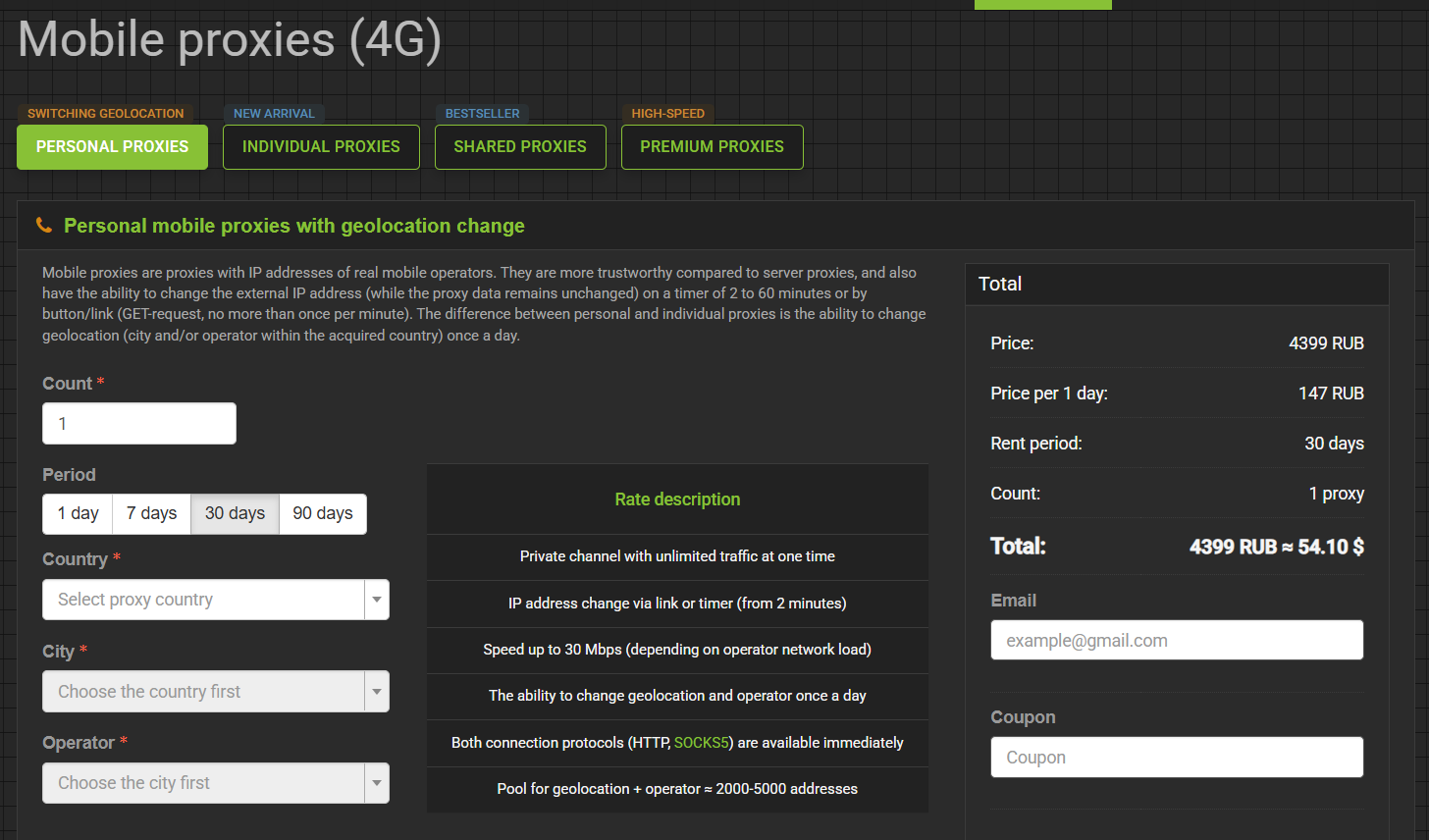Image resolution: width=1429 pixels, height=840 pixels.
Task: Click the IP address change via link row
Action: 677,604
